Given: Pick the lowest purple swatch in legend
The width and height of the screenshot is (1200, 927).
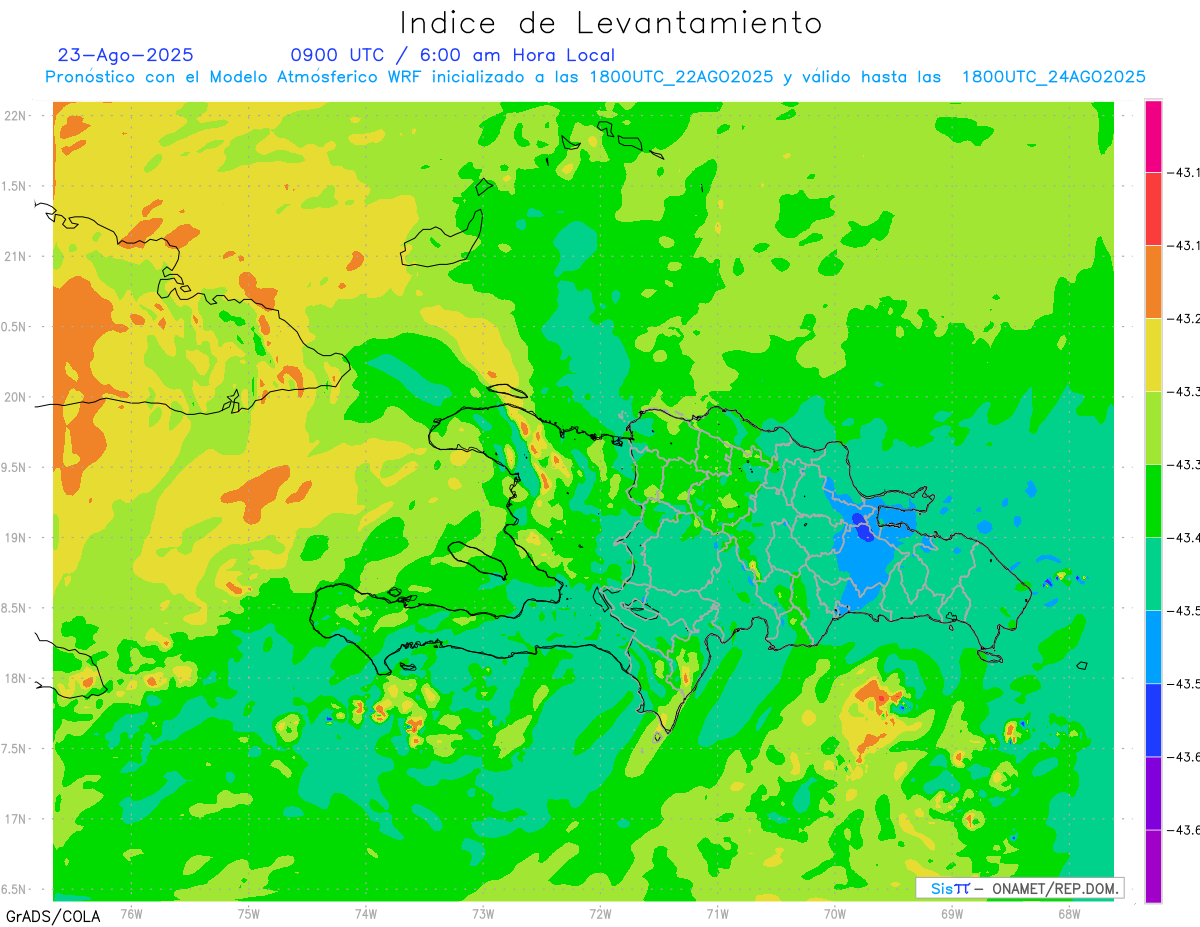Looking at the screenshot, I should click(x=1153, y=866).
